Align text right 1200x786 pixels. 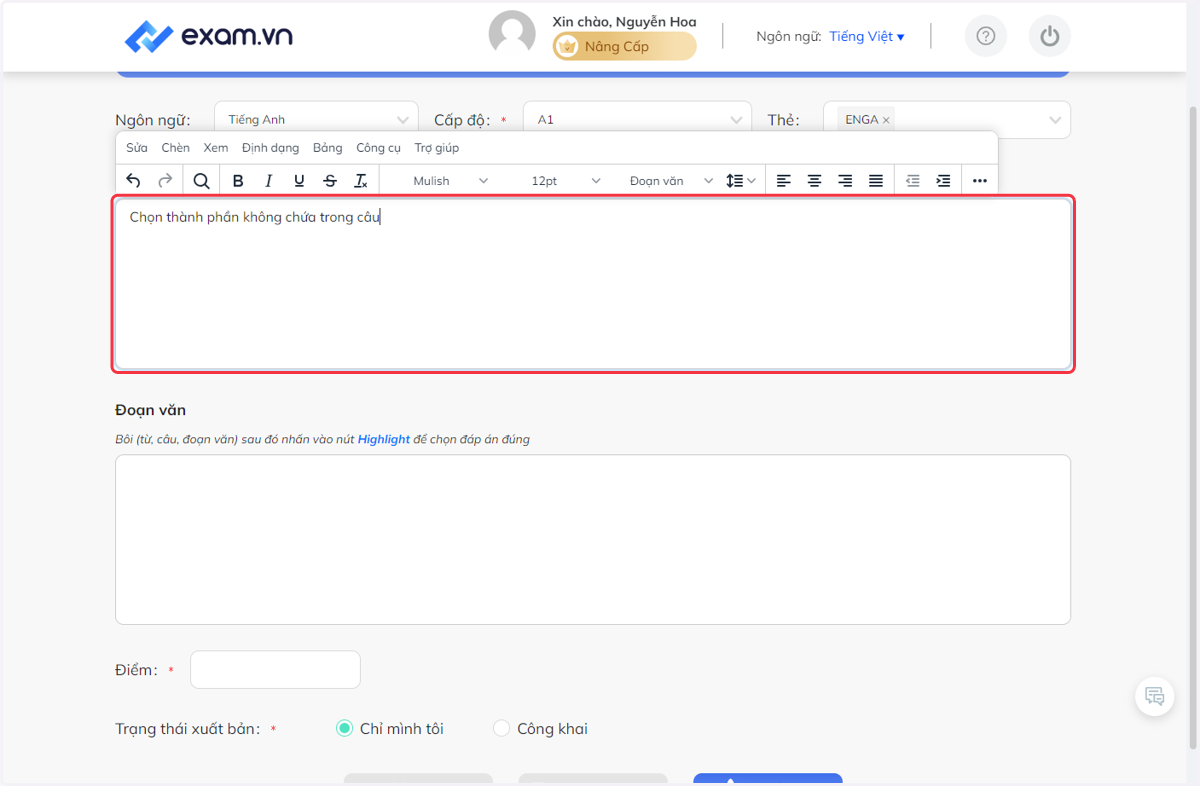[x=845, y=181]
